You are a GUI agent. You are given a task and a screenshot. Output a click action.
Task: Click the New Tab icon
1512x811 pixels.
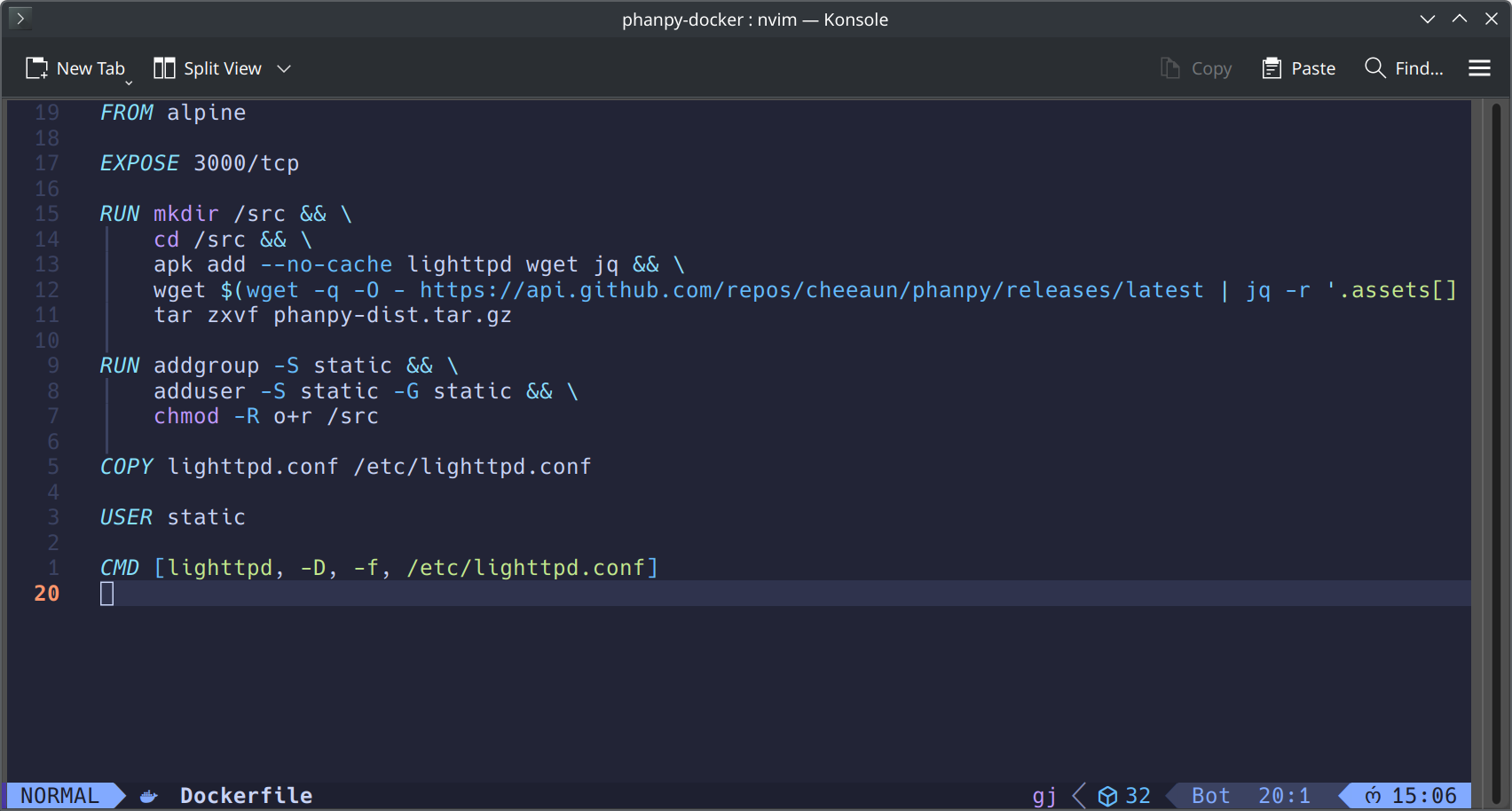36,68
